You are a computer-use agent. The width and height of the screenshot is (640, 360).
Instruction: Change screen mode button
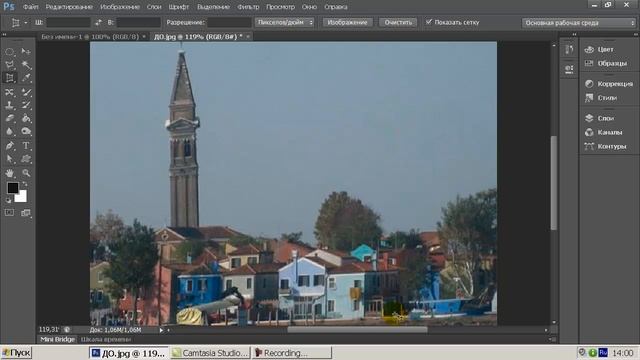(26, 213)
